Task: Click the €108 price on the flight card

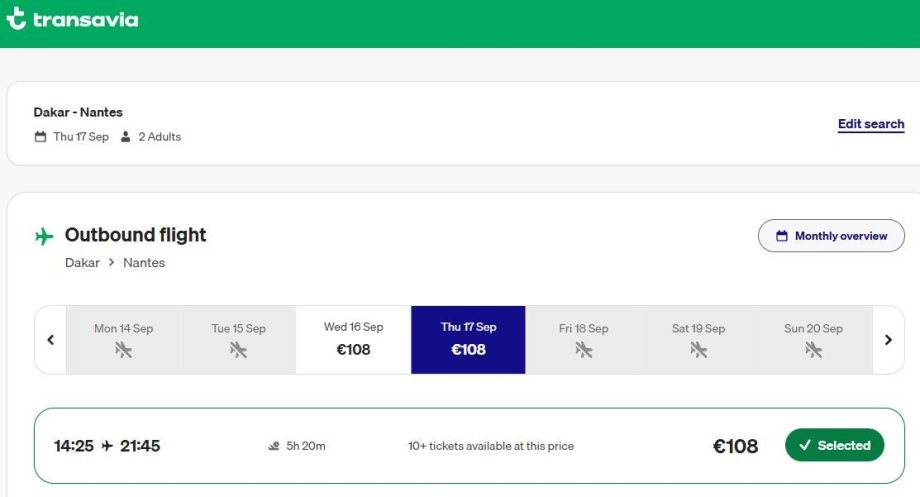Action: coord(735,447)
